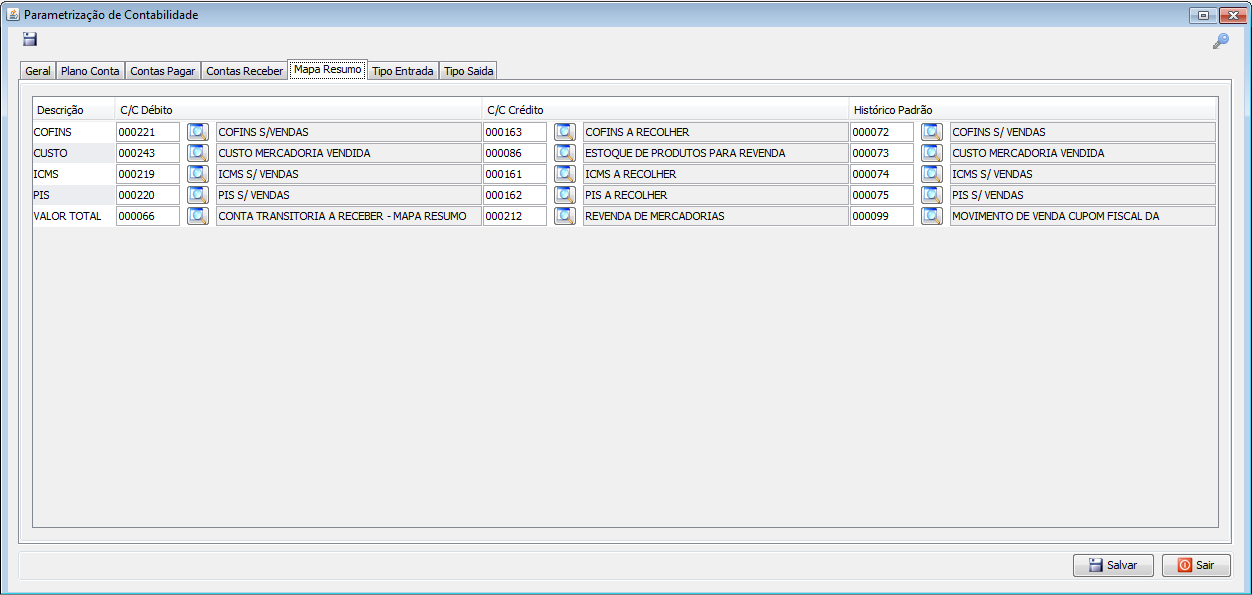Open lookup for VALOR TOTAL histórico padrão

coord(932,216)
